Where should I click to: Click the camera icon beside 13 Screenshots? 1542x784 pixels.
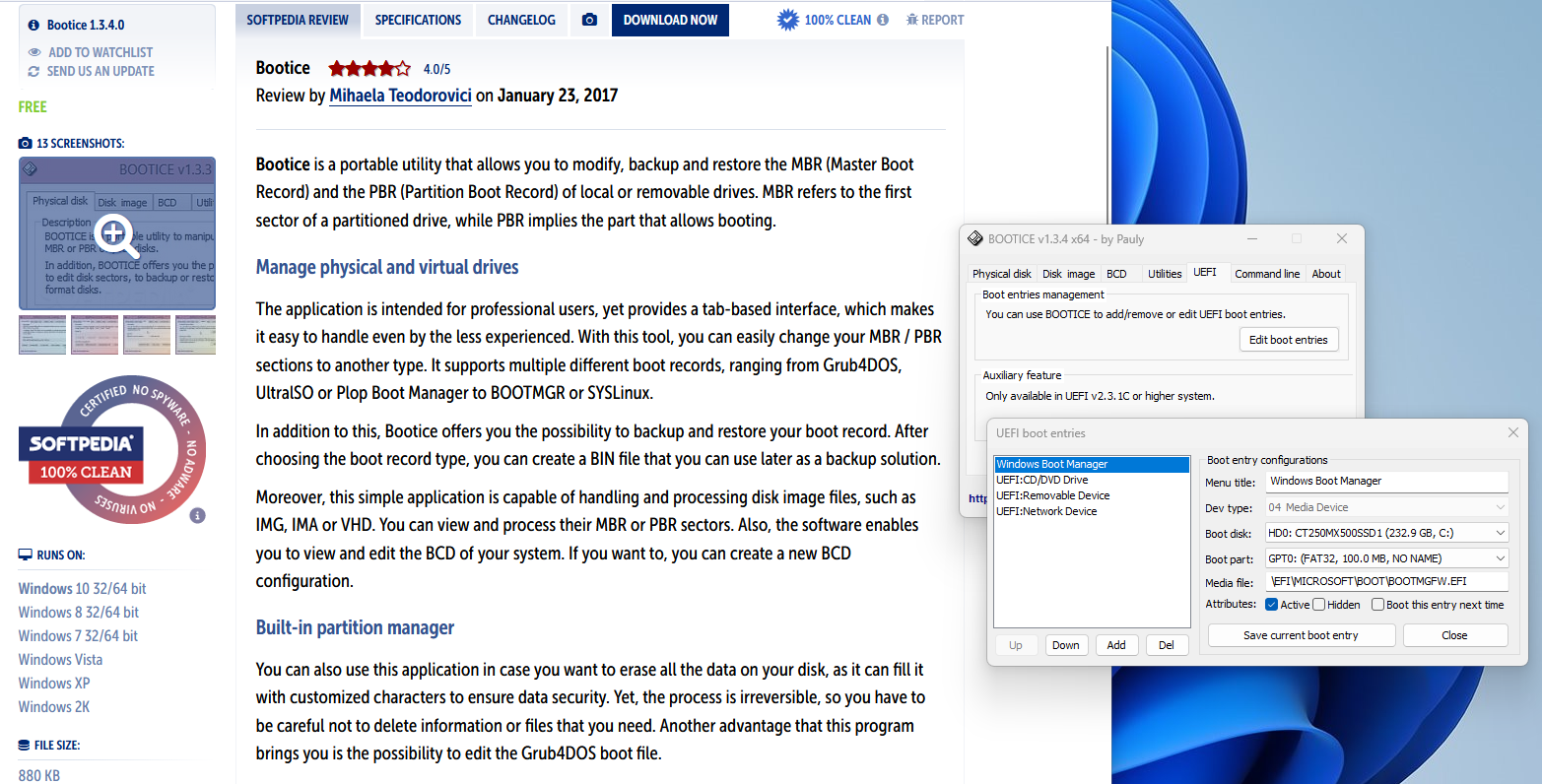tap(26, 144)
